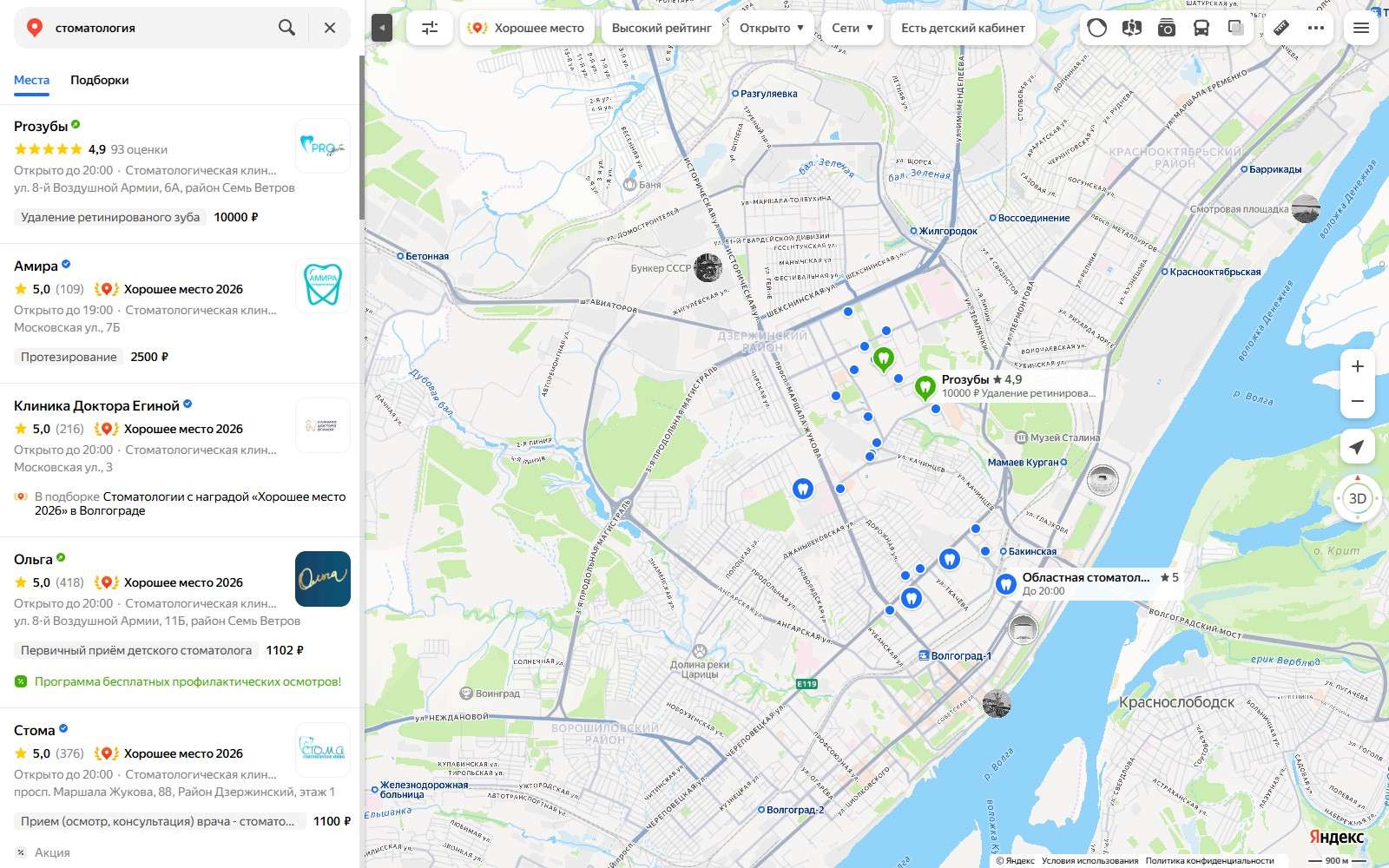Open "Условия использования" link

pos(1089,861)
